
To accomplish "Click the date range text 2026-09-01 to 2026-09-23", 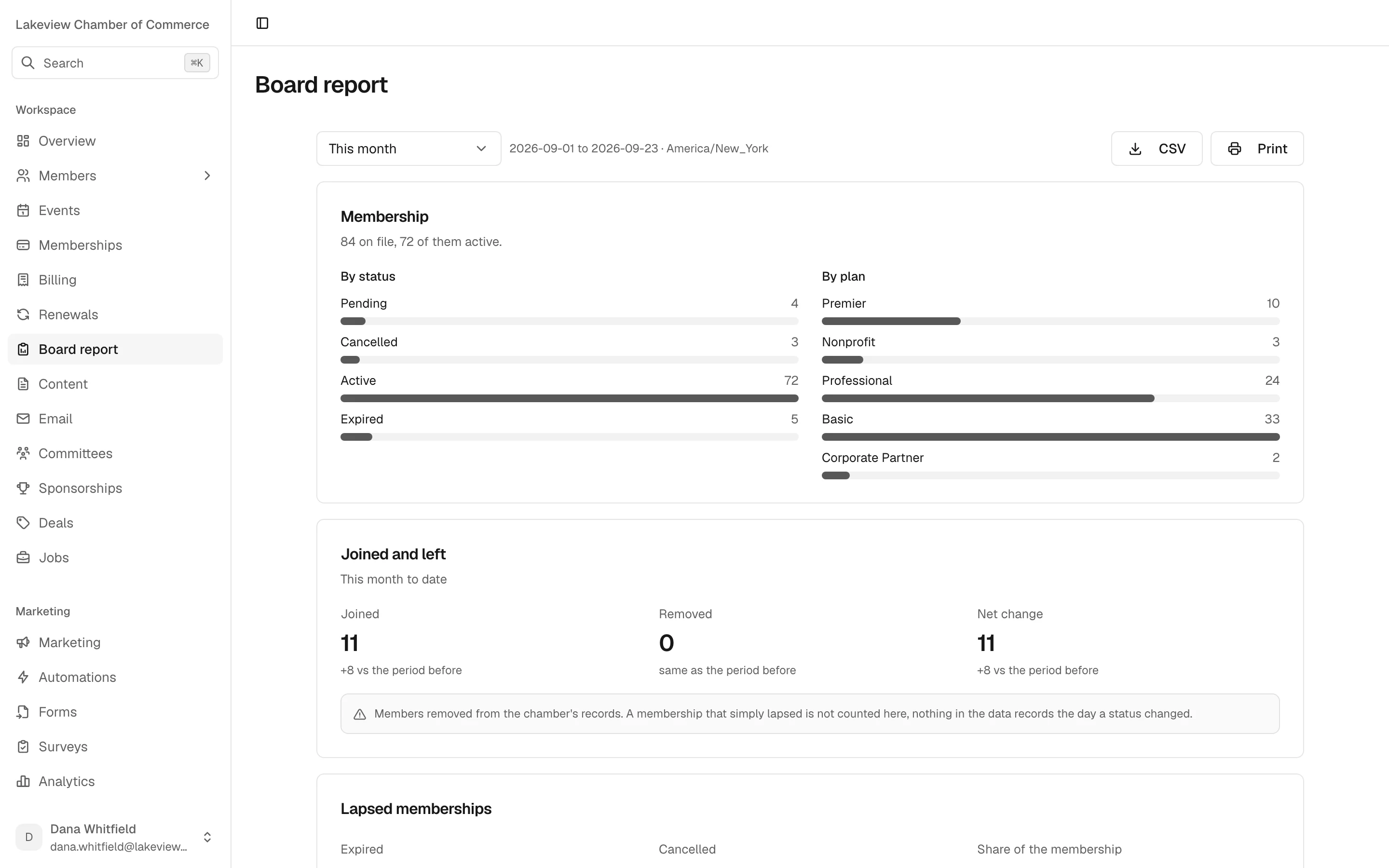I will coord(583,149).
